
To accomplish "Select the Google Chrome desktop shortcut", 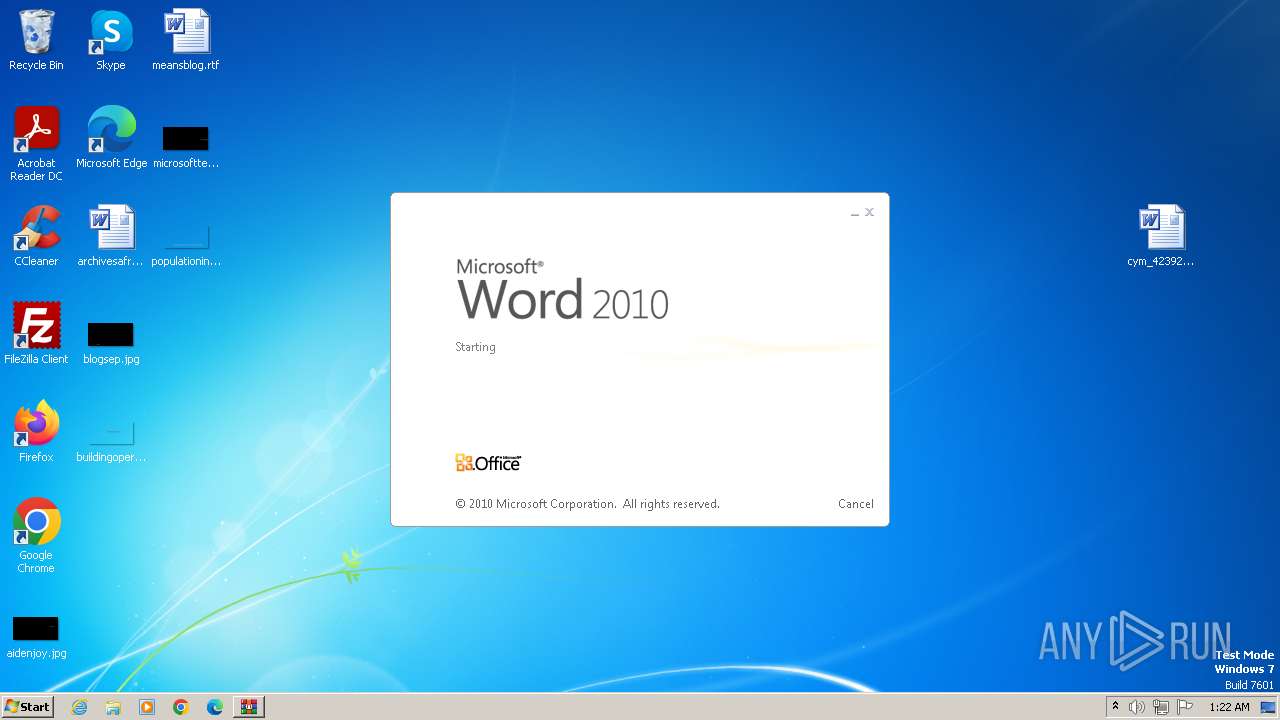I will tap(36, 537).
